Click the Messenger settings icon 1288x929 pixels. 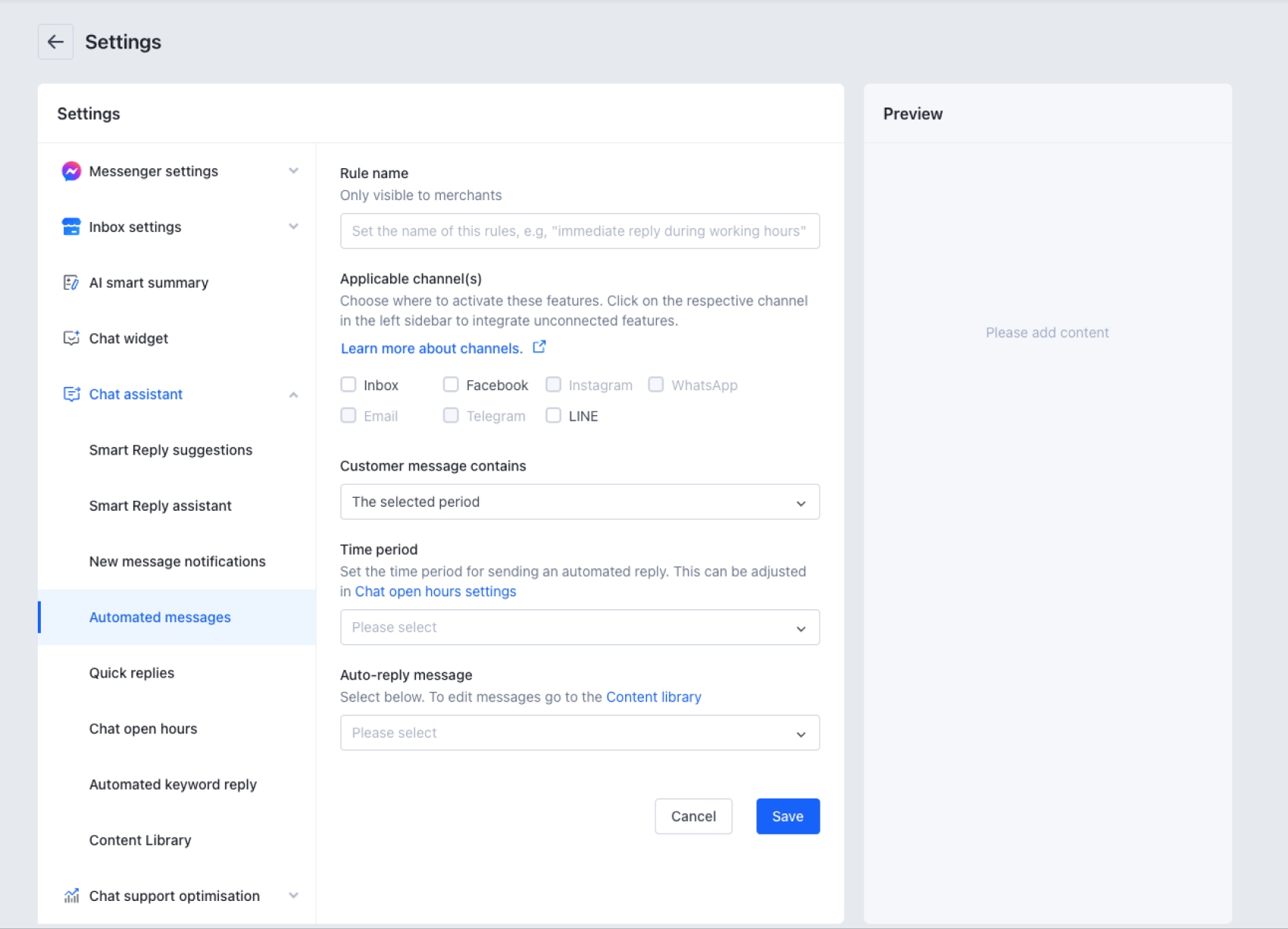point(71,171)
